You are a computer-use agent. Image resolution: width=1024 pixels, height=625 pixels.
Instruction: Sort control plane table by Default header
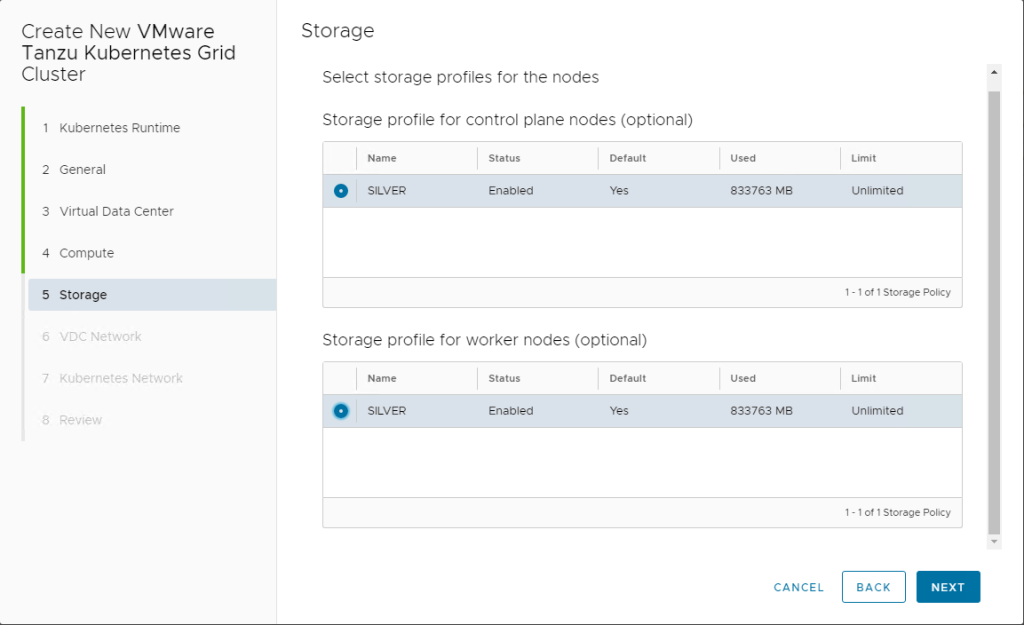pos(628,158)
